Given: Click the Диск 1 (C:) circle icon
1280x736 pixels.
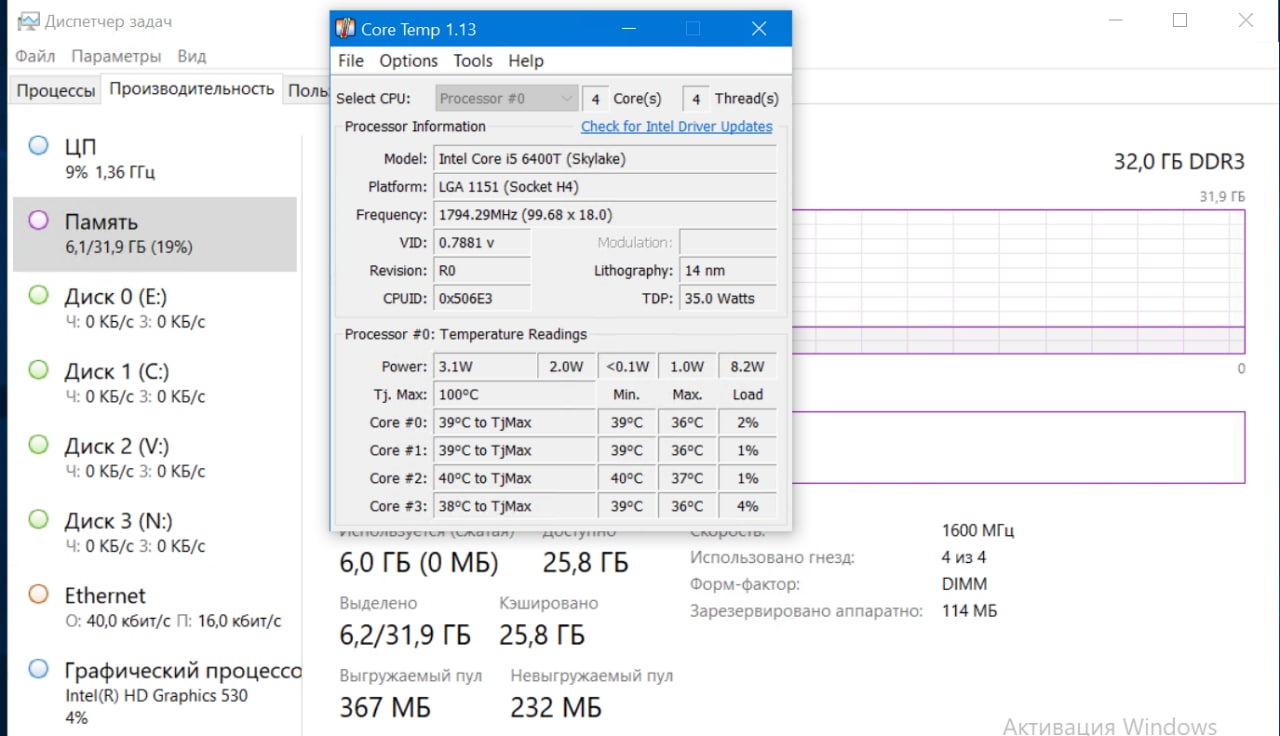Looking at the screenshot, I should [x=38, y=370].
